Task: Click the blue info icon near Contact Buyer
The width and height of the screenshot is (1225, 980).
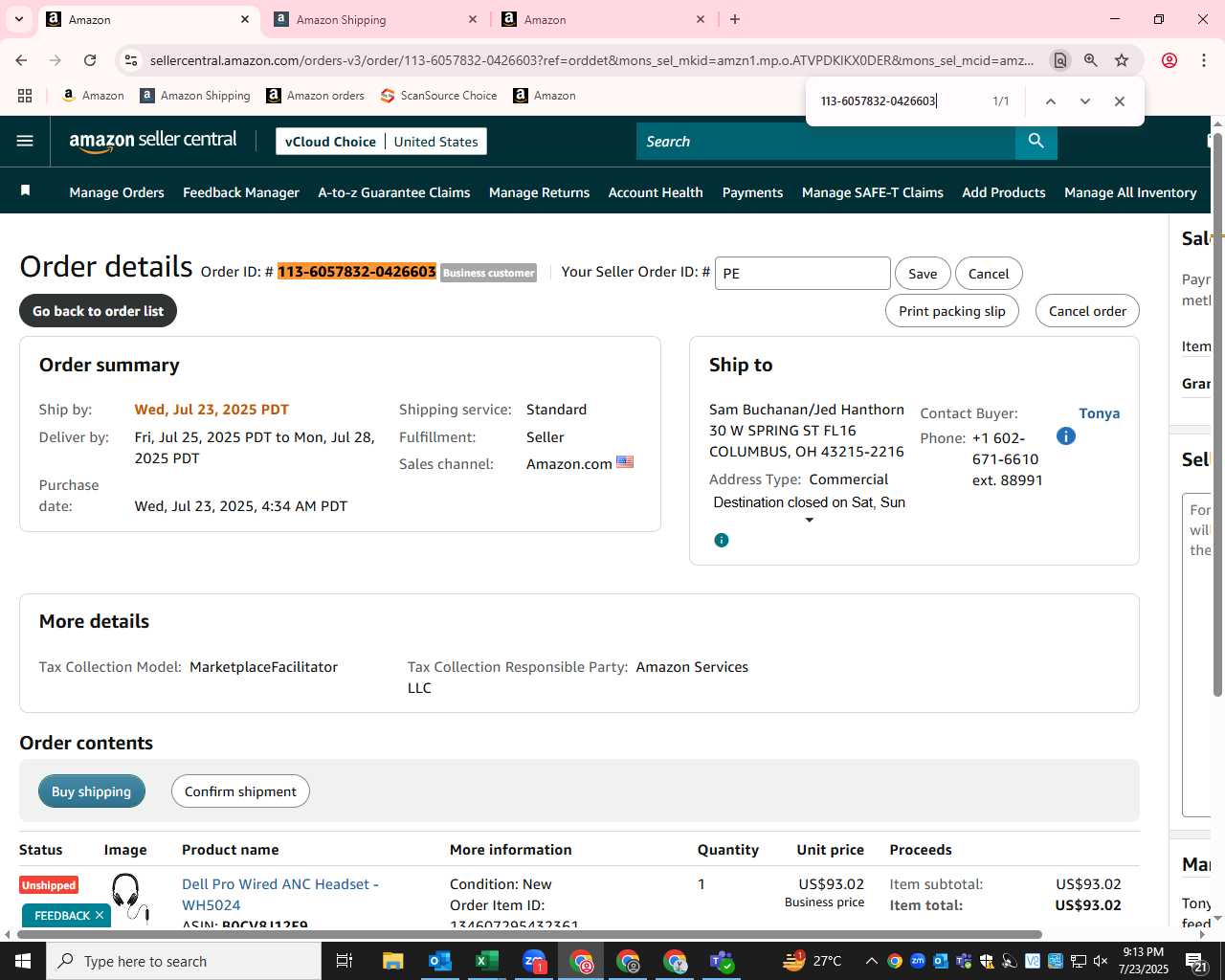Action: (x=1065, y=436)
